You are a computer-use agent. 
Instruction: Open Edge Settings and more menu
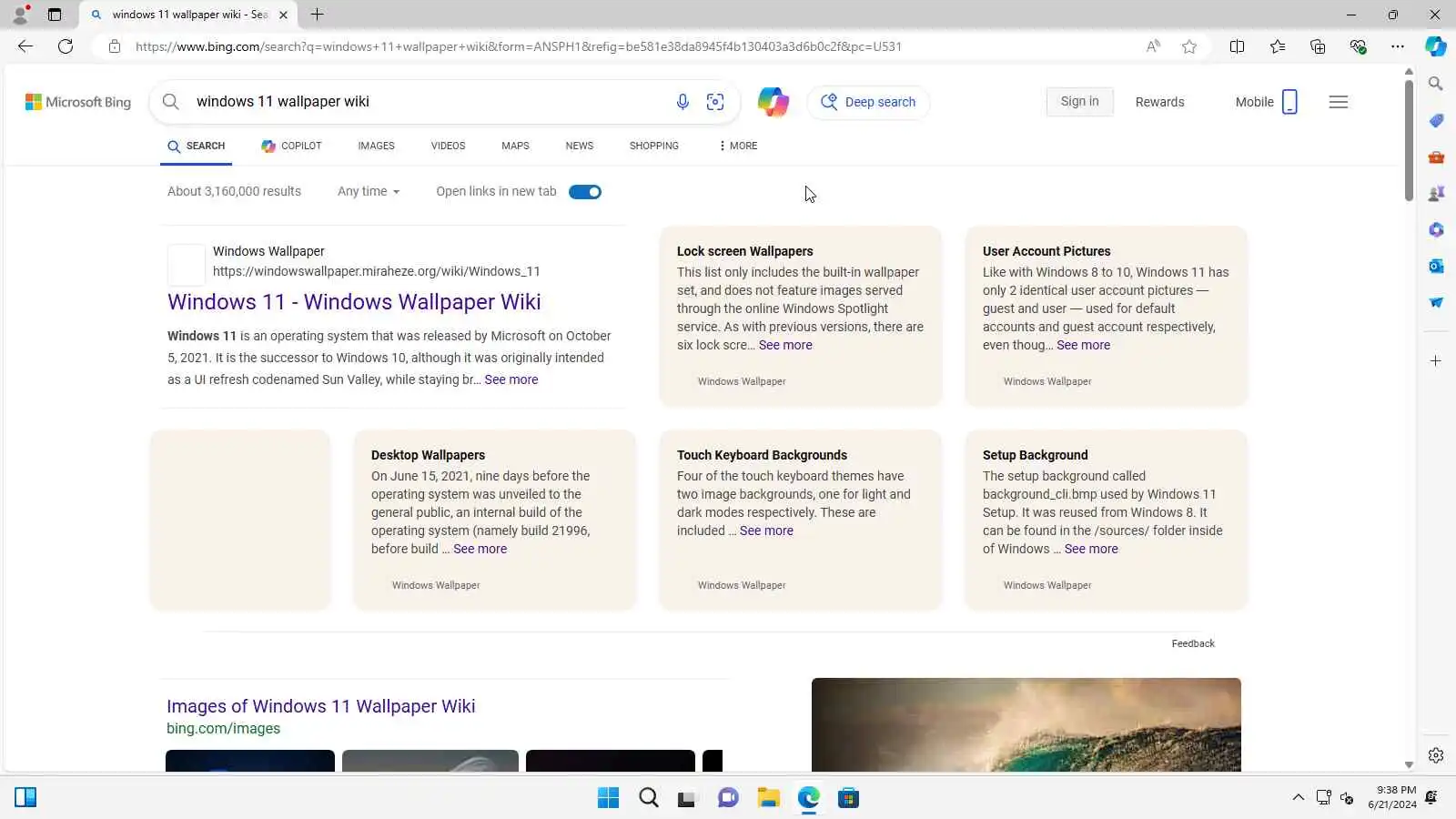[1398, 46]
